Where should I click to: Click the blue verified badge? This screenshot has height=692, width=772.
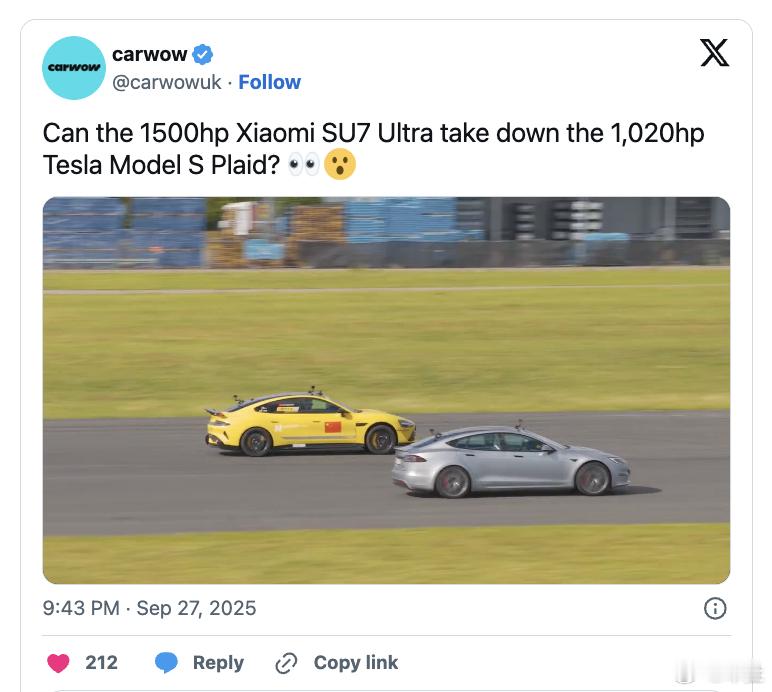tap(202, 54)
